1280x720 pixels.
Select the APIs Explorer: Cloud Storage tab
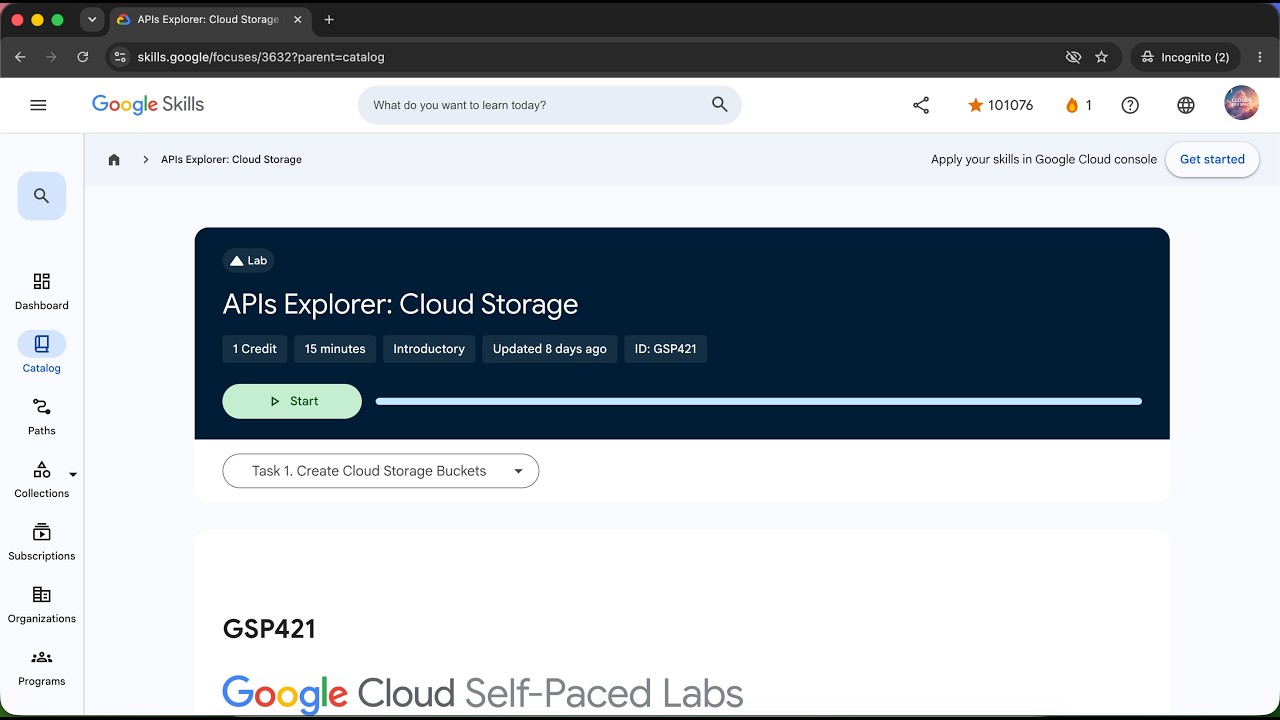210,19
